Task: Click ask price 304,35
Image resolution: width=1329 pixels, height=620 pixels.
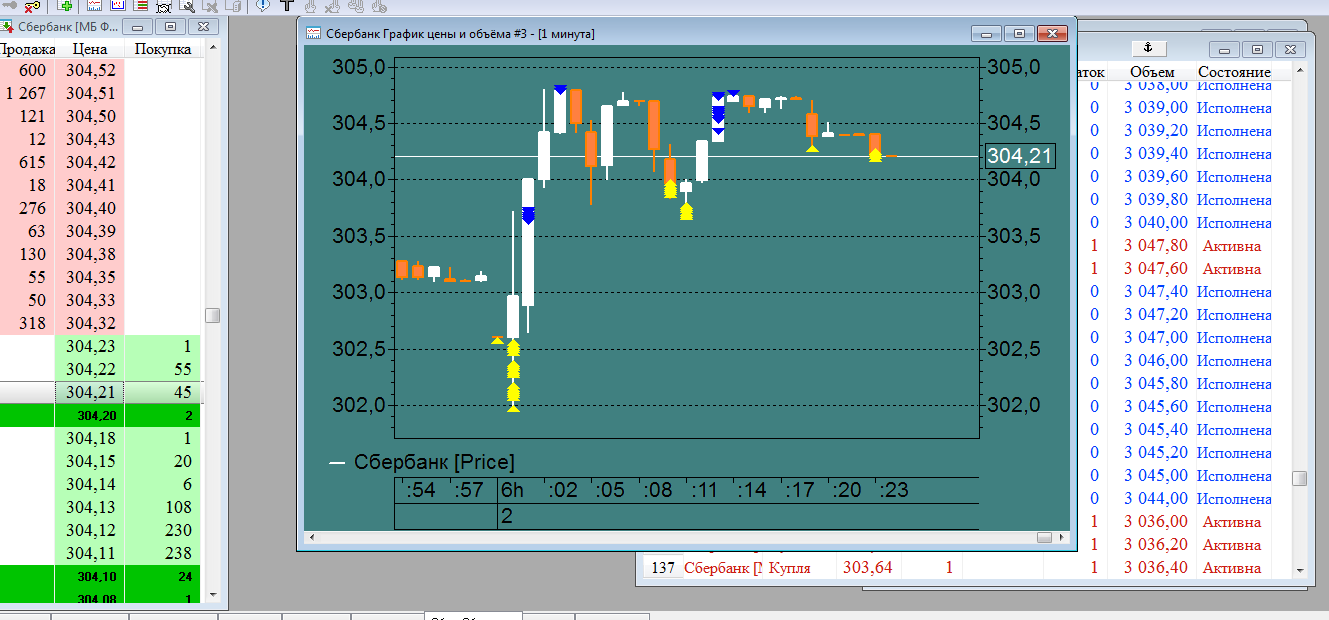Action: pos(91,277)
